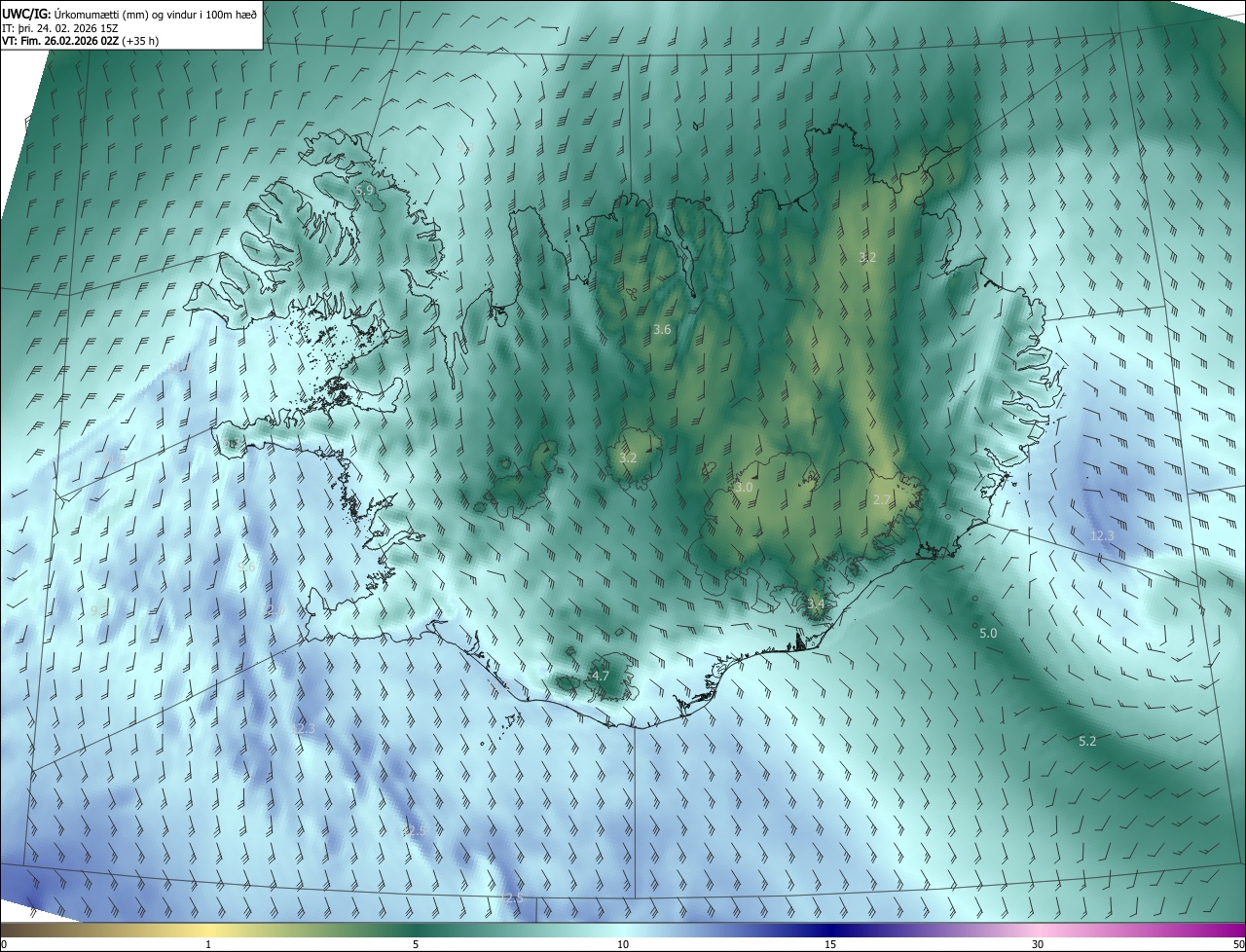Click the 'IT: þri. 24. 02. 2026 15Z' line
Viewport: 1246px width, 952px height.
(x=60, y=28)
